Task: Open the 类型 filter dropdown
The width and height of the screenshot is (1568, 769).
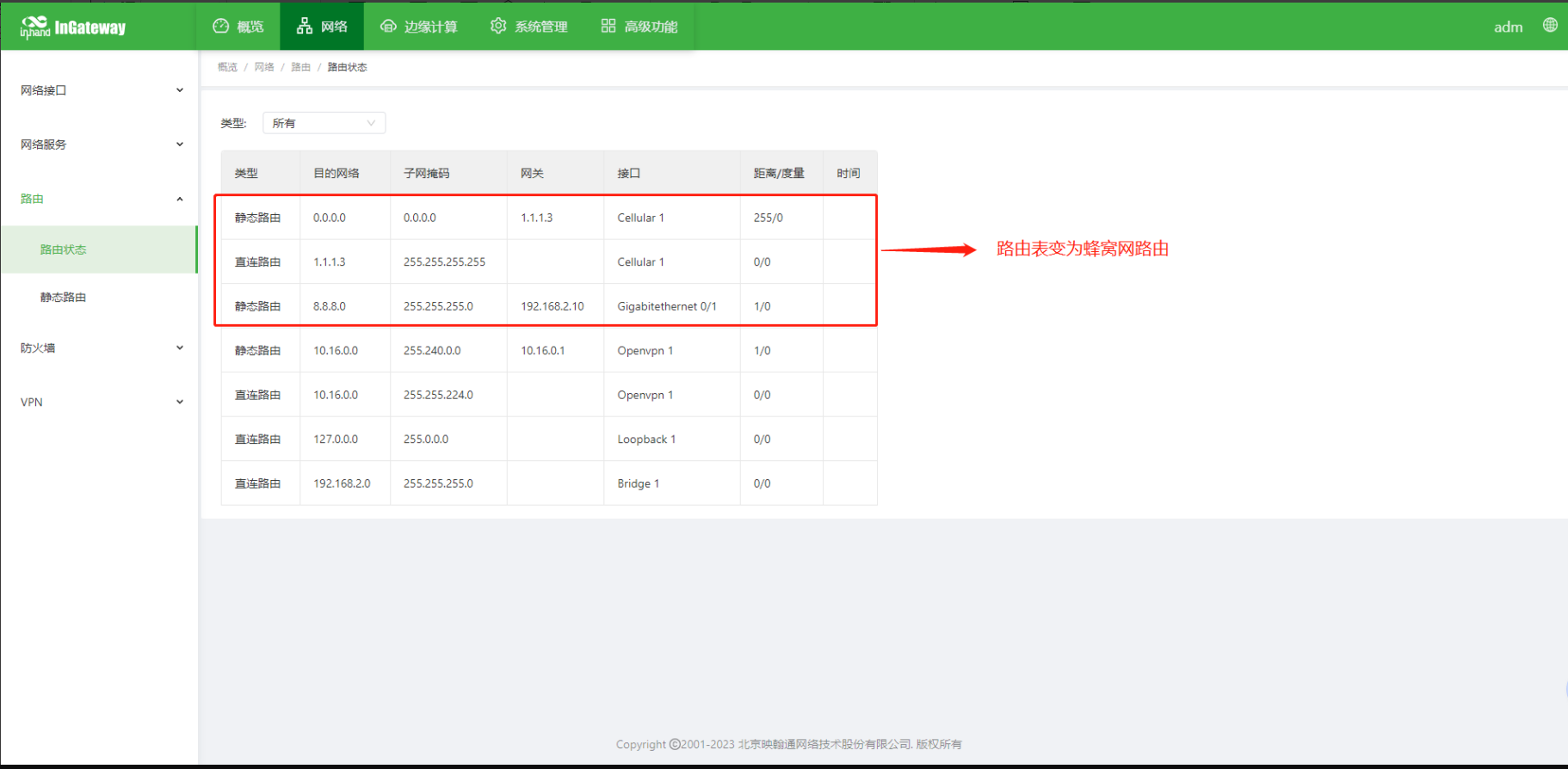Action: [324, 123]
